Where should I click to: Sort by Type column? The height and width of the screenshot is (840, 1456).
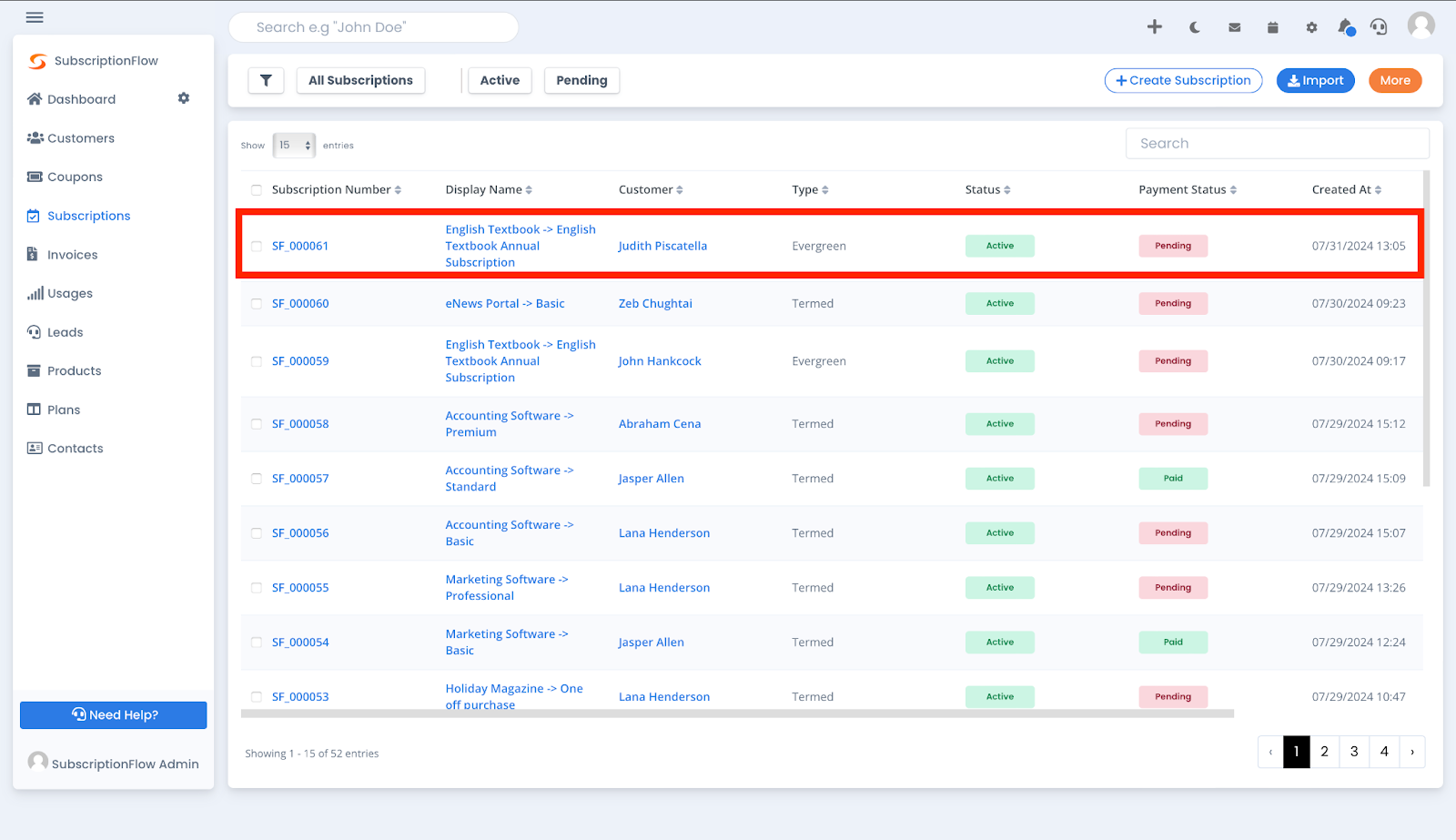[x=810, y=189]
